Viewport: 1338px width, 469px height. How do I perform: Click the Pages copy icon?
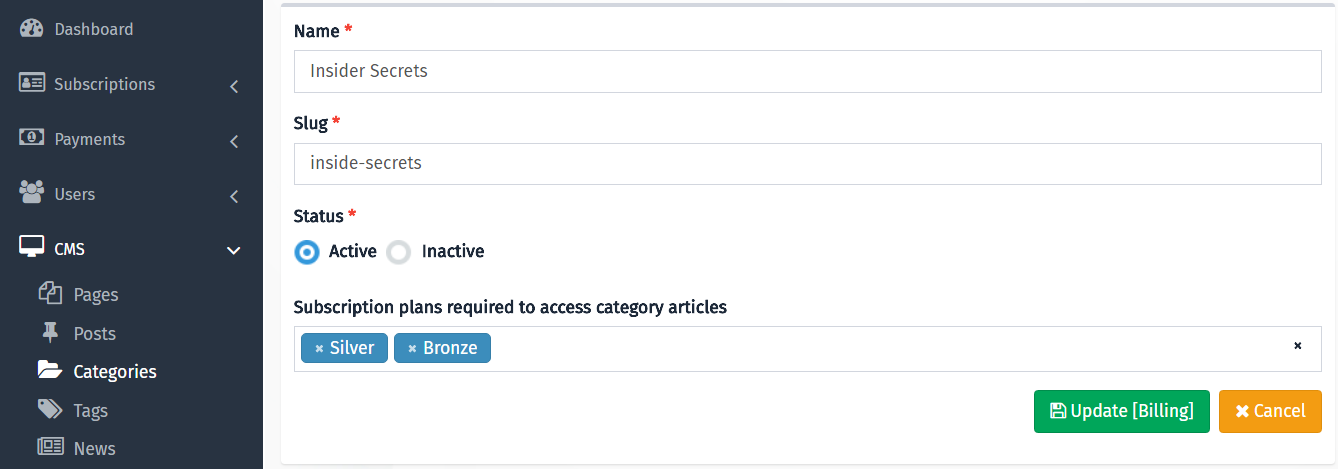tap(50, 293)
